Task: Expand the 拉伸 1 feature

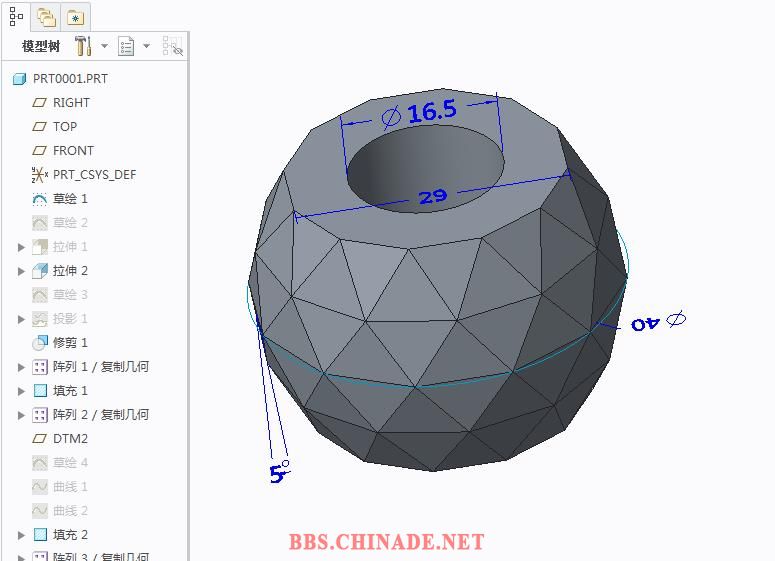Action: pyautogui.click(x=21, y=247)
